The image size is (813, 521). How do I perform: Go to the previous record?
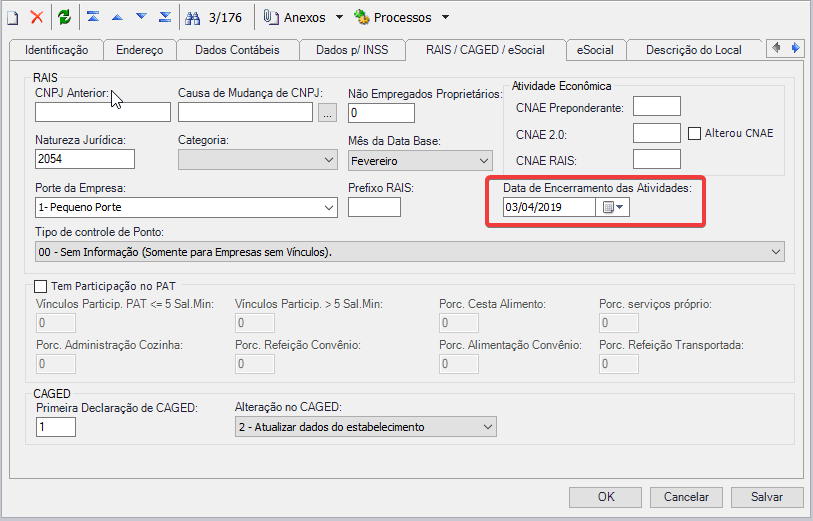118,17
